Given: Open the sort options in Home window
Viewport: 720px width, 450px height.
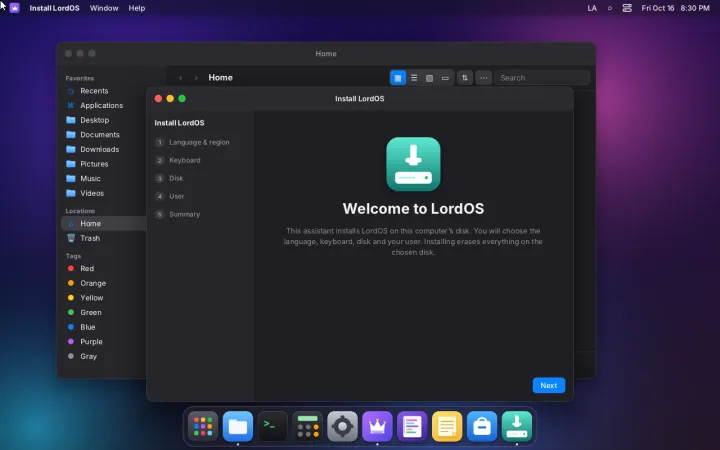Looking at the screenshot, I should pos(465,78).
